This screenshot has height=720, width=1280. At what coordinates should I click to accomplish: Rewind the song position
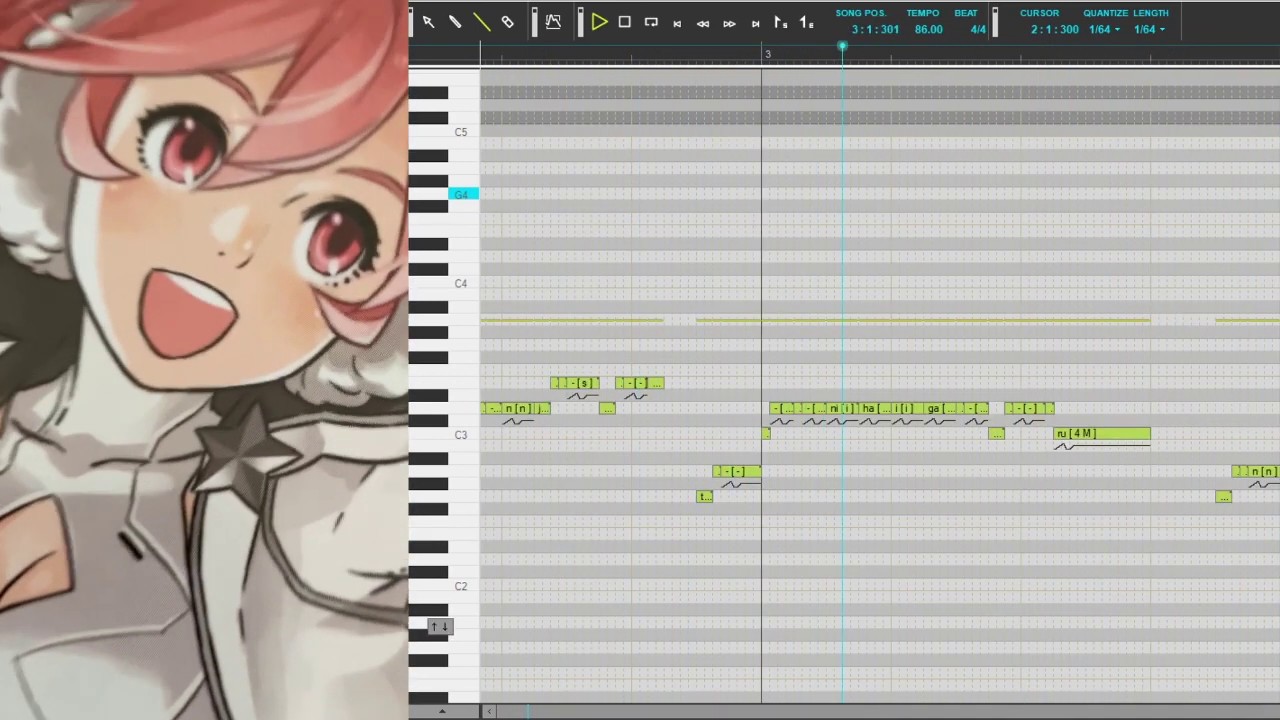[703, 23]
